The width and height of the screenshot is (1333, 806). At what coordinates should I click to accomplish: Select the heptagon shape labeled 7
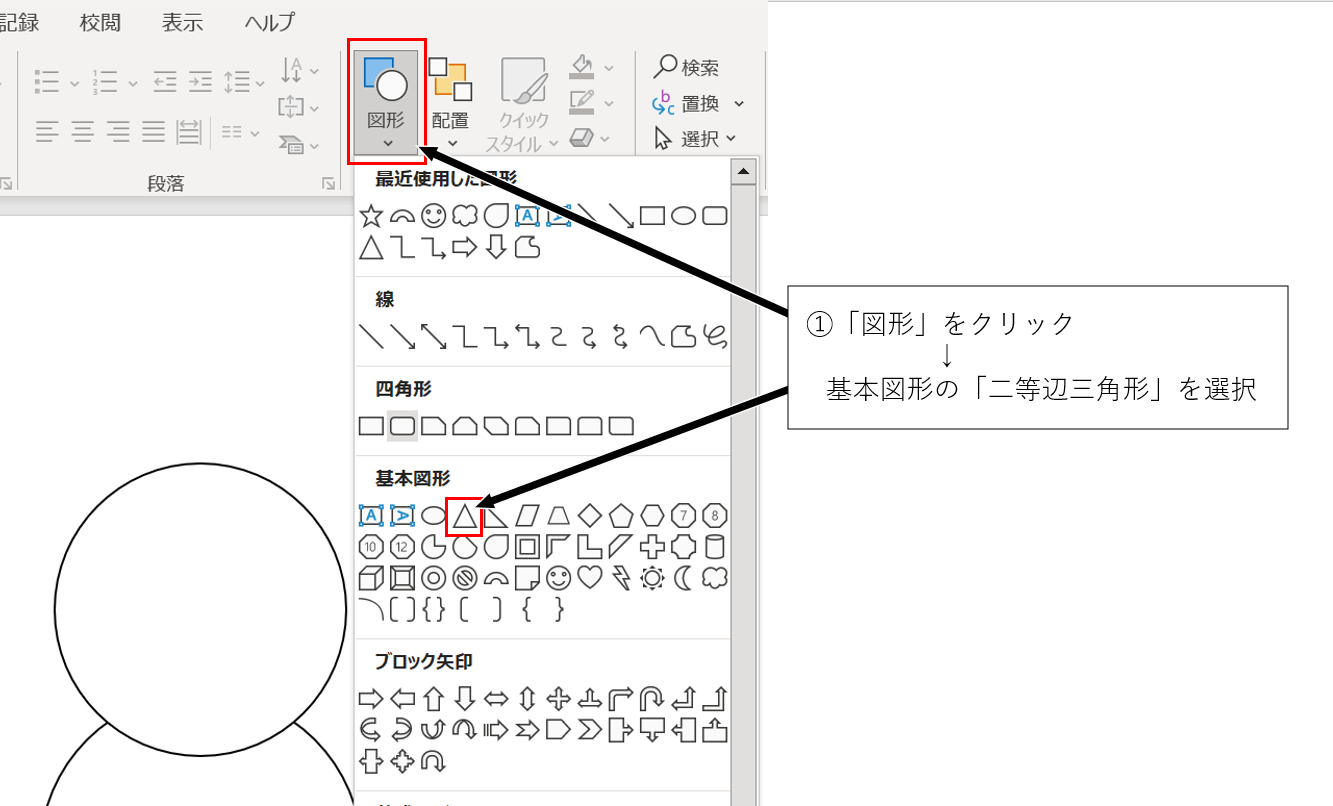[683, 516]
